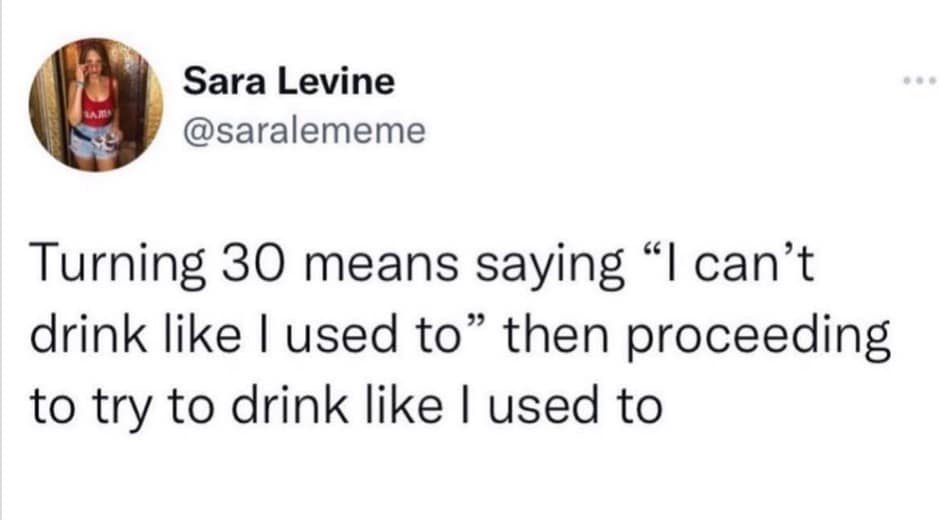Image resolution: width=940 pixels, height=520 pixels.
Task: Click Sara Levine's profile picture
Action: point(96,104)
